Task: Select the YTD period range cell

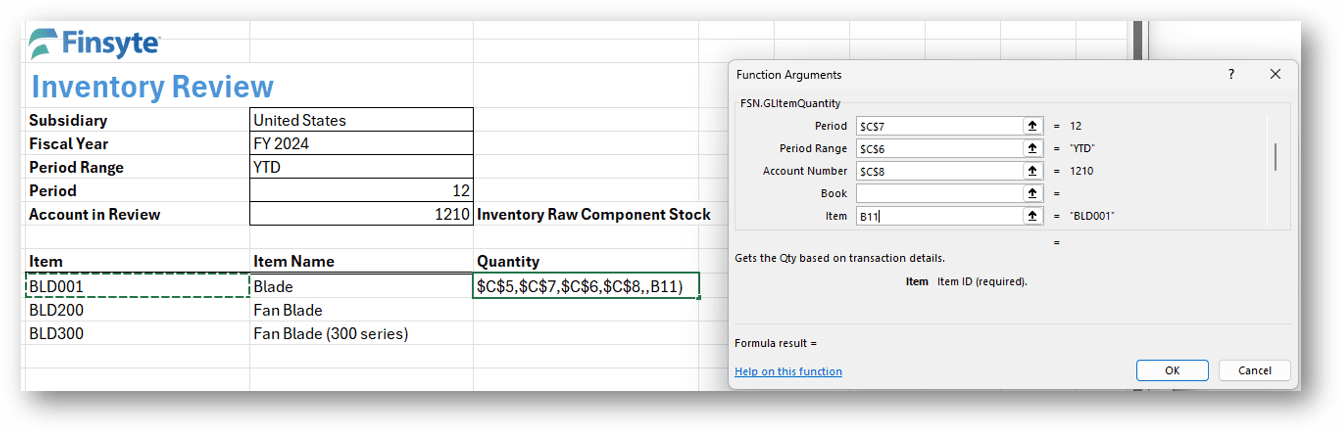Action: 361,167
